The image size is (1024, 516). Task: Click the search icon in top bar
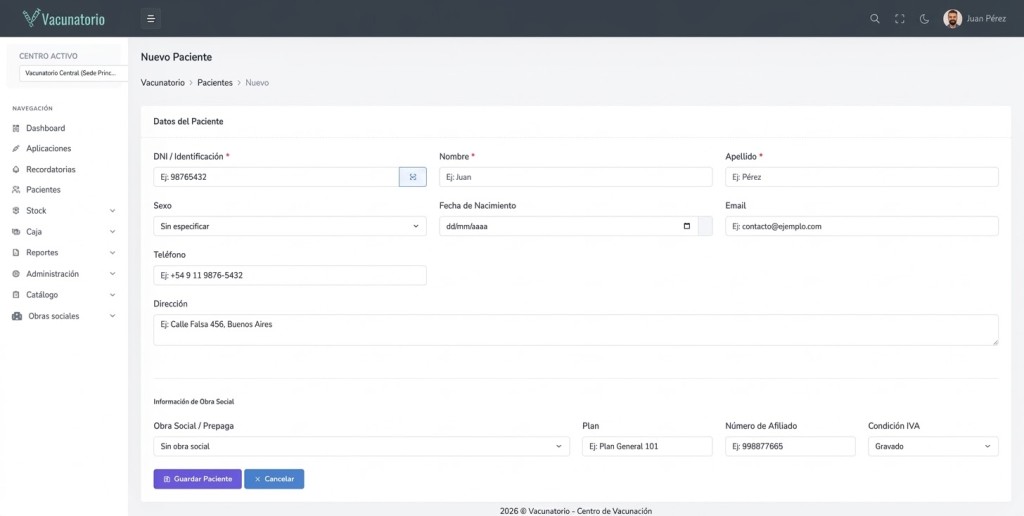(875, 19)
